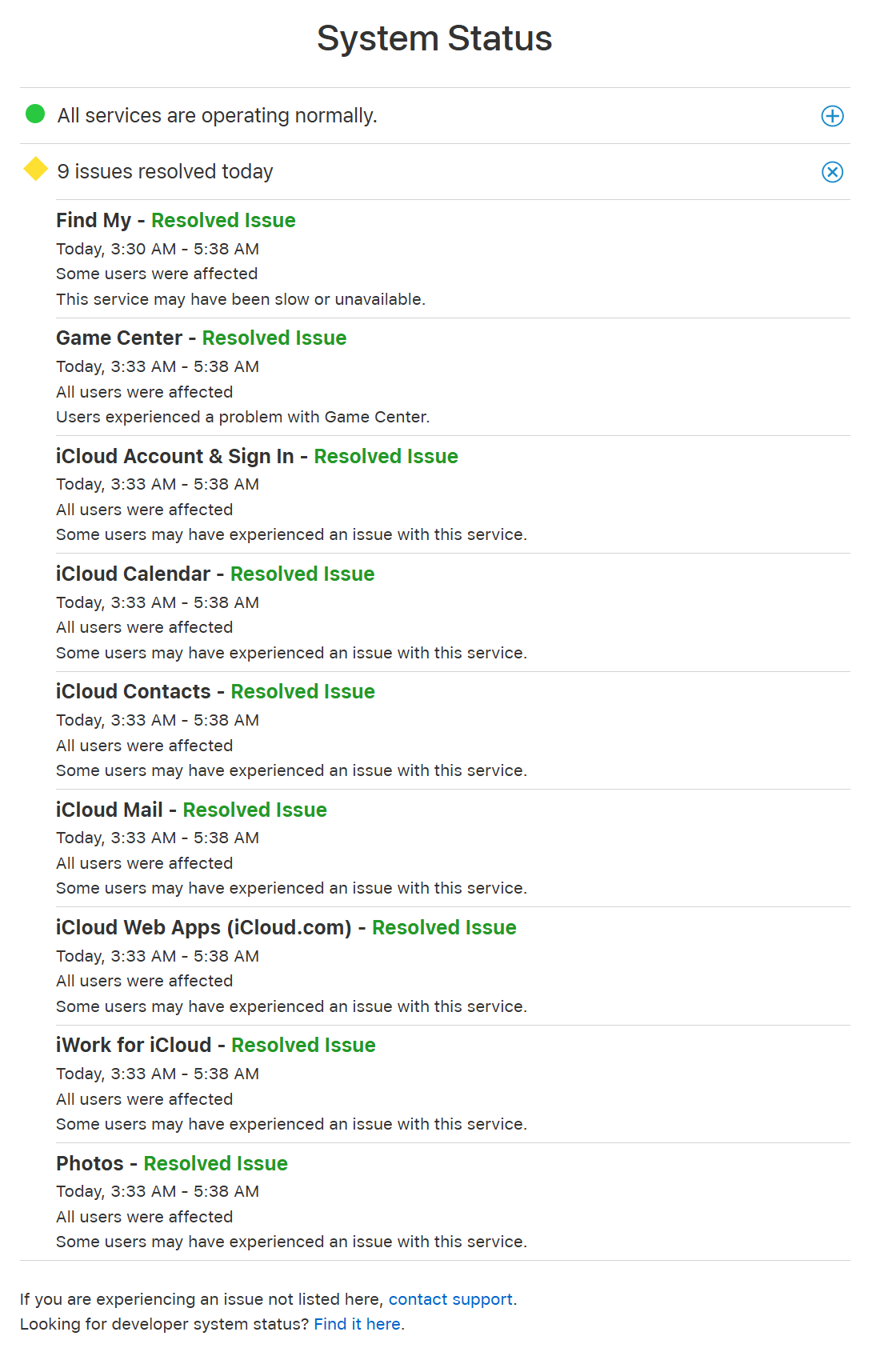
Task: Click the green status circle icon
Action: (x=35, y=114)
